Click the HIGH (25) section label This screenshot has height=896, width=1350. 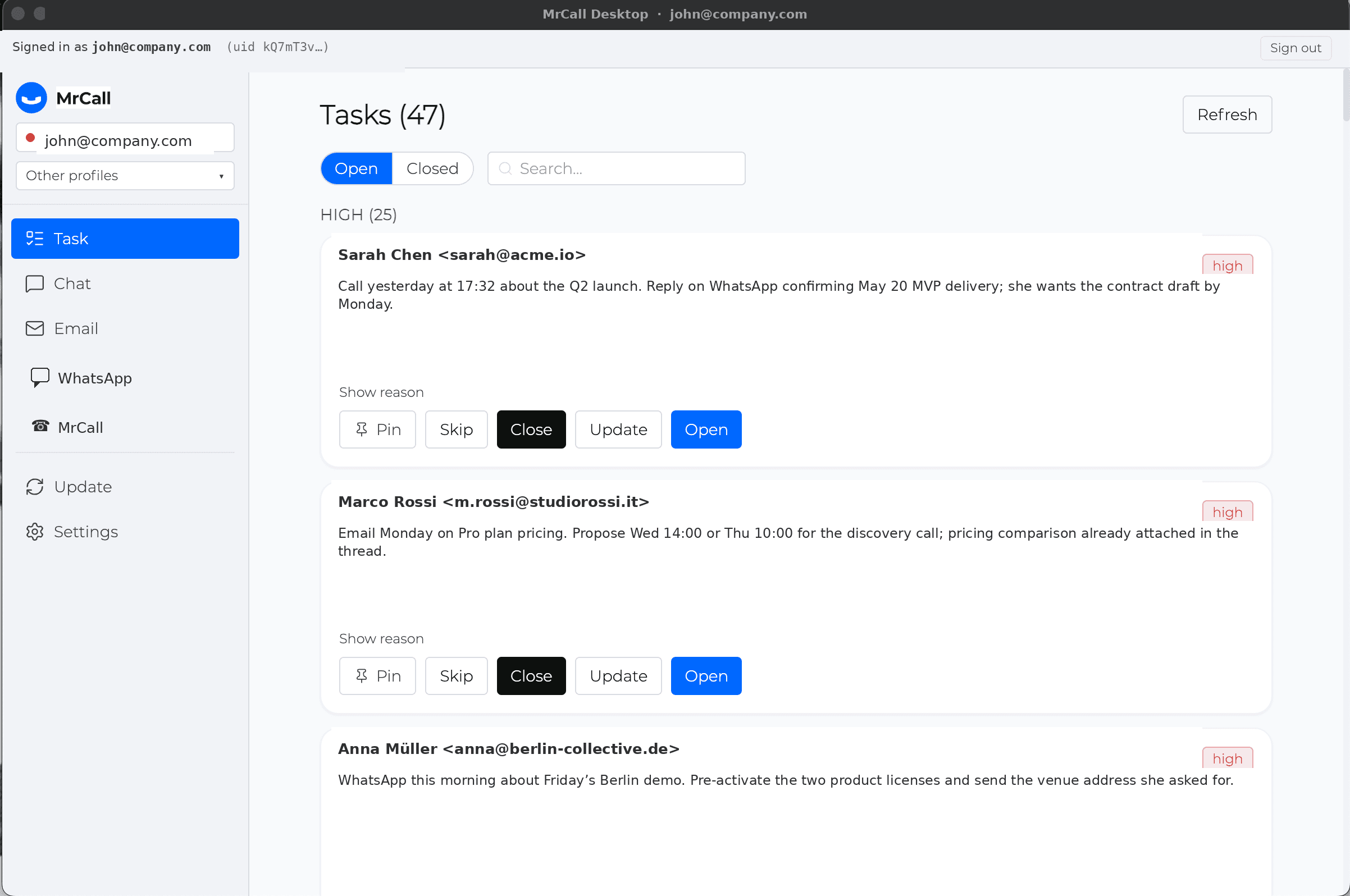point(358,215)
